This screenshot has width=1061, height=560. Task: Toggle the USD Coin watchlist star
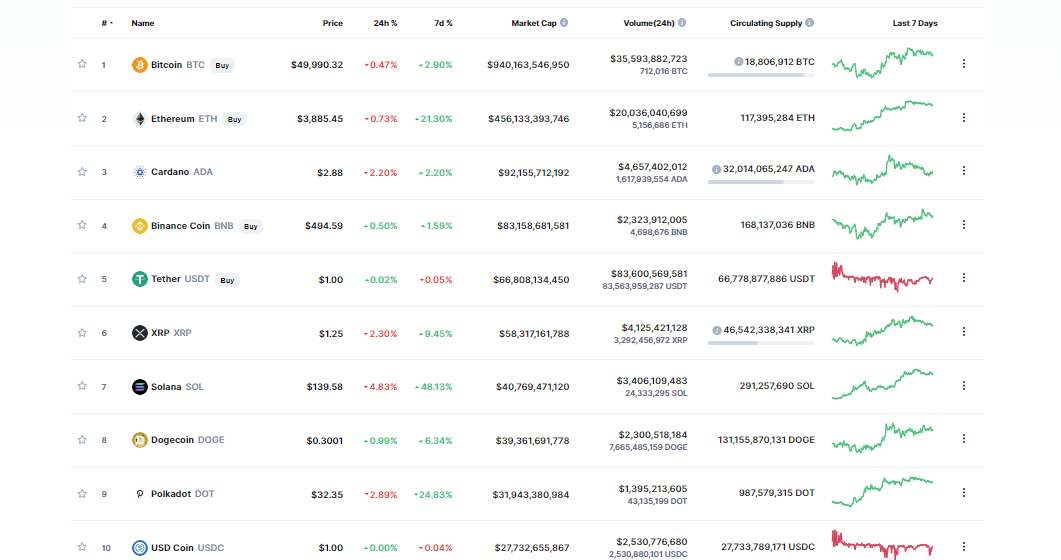tap(82, 546)
